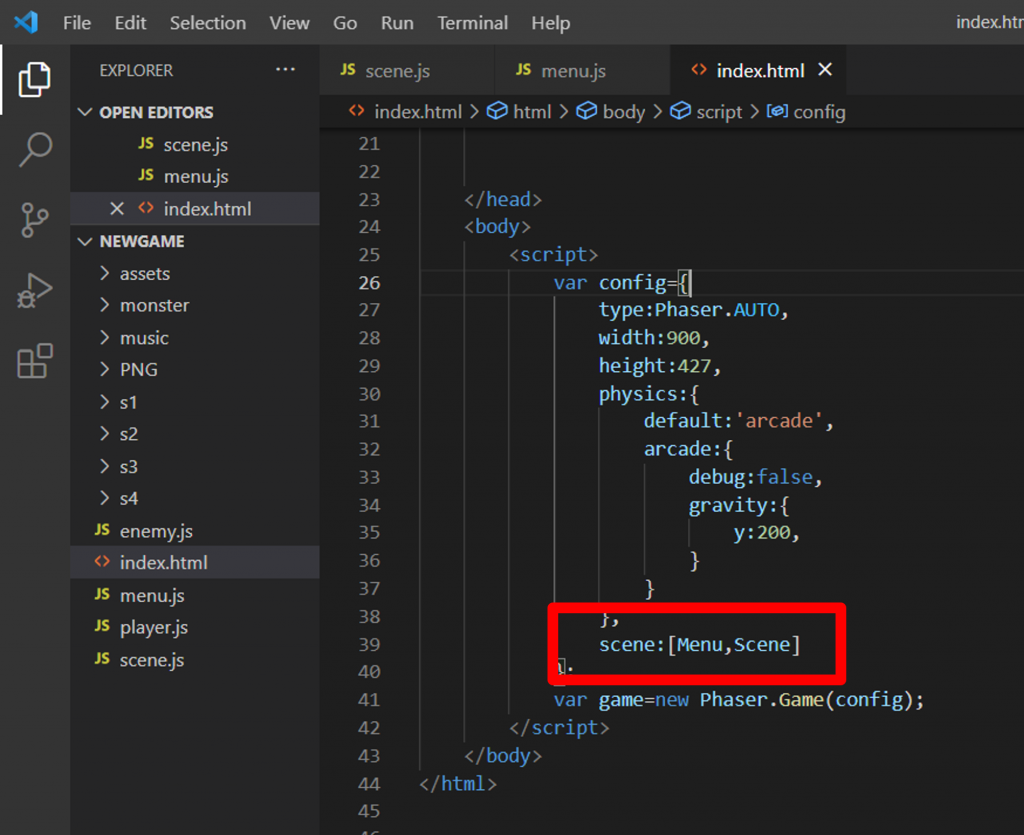The width and height of the screenshot is (1024, 835).
Task: Click line number 41 in gutter
Action: [x=369, y=700]
